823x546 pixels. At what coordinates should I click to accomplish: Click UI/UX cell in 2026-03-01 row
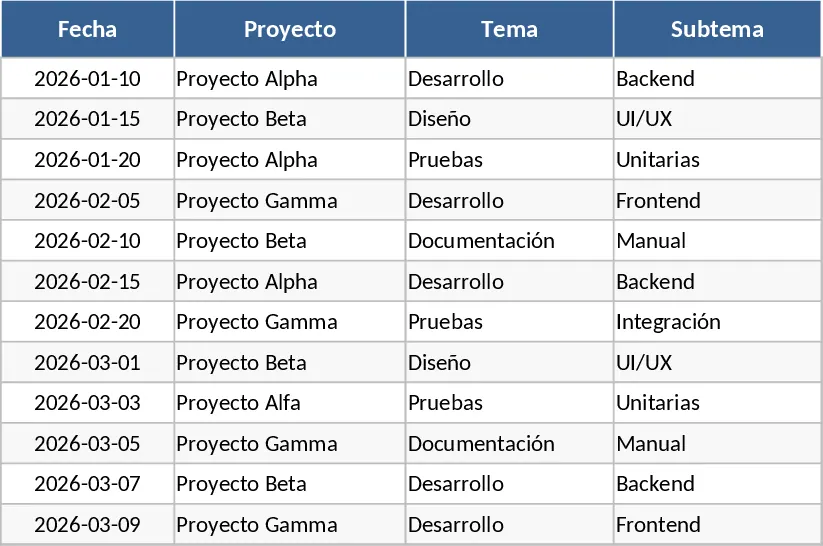(718, 362)
